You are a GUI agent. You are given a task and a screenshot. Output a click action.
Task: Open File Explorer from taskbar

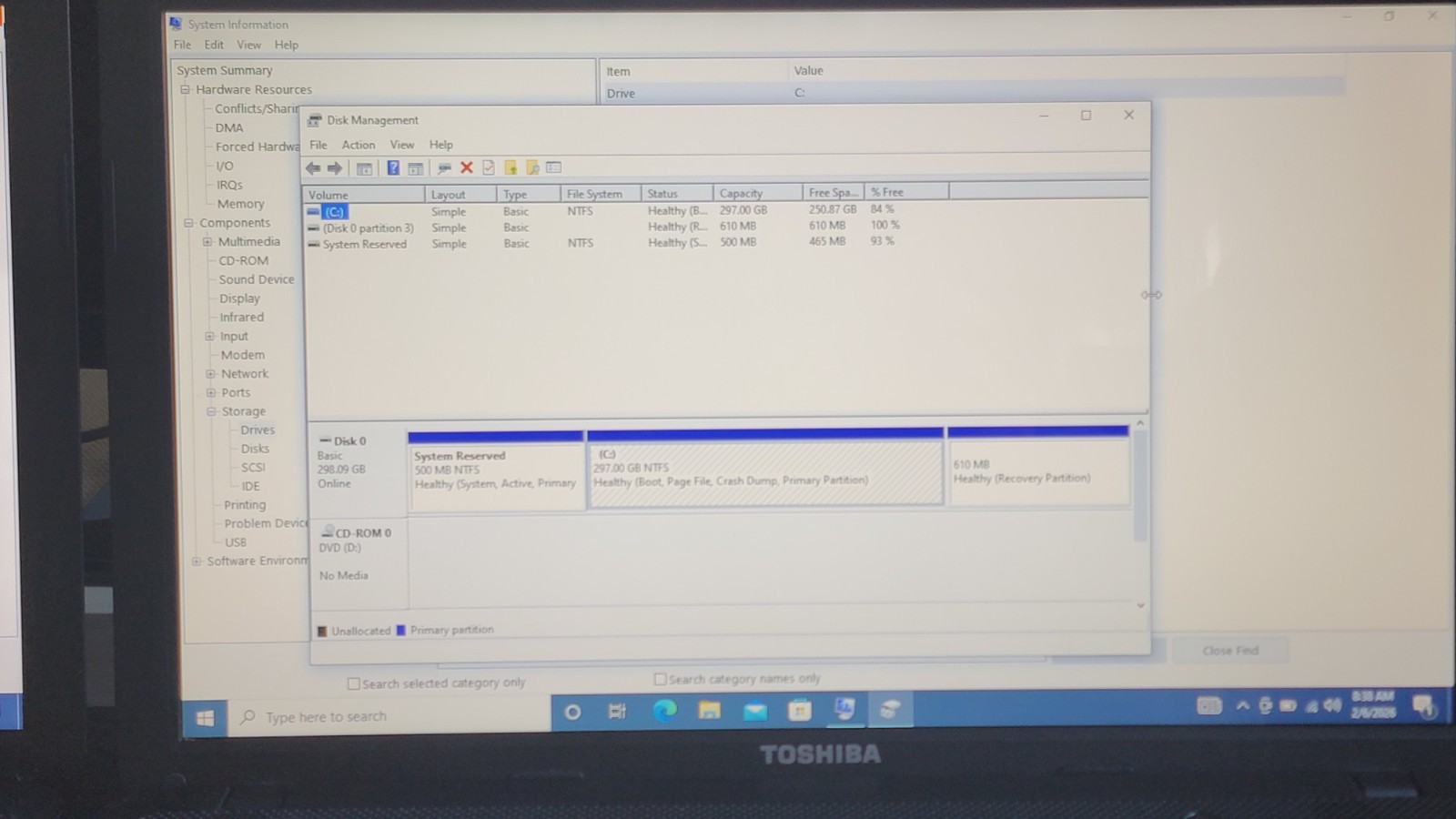point(710,711)
